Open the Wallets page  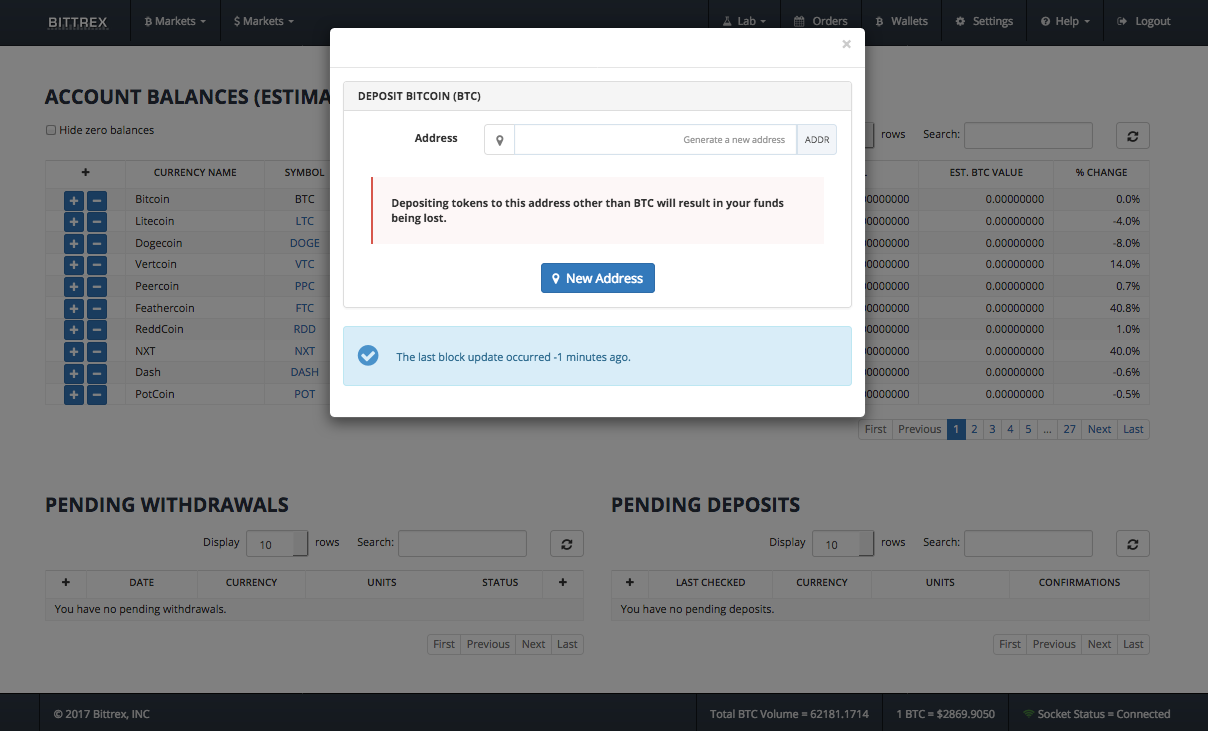(901, 21)
